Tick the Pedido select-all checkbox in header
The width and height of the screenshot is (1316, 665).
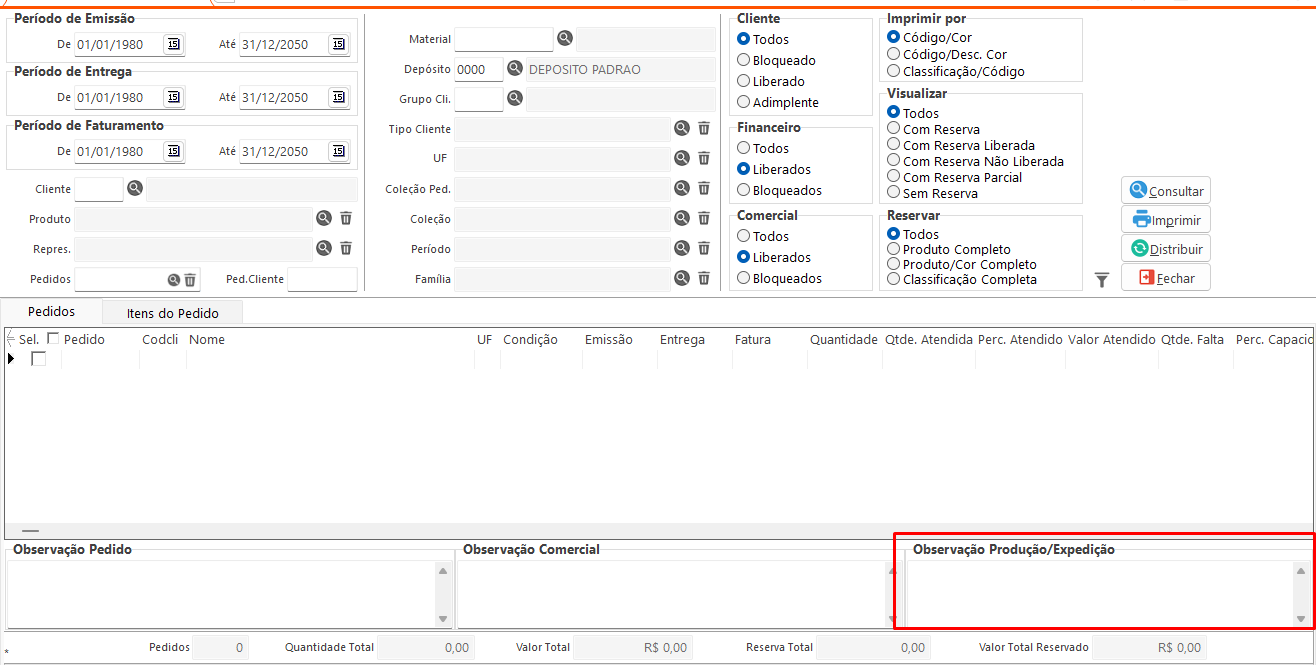pyautogui.click(x=53, y=339)
